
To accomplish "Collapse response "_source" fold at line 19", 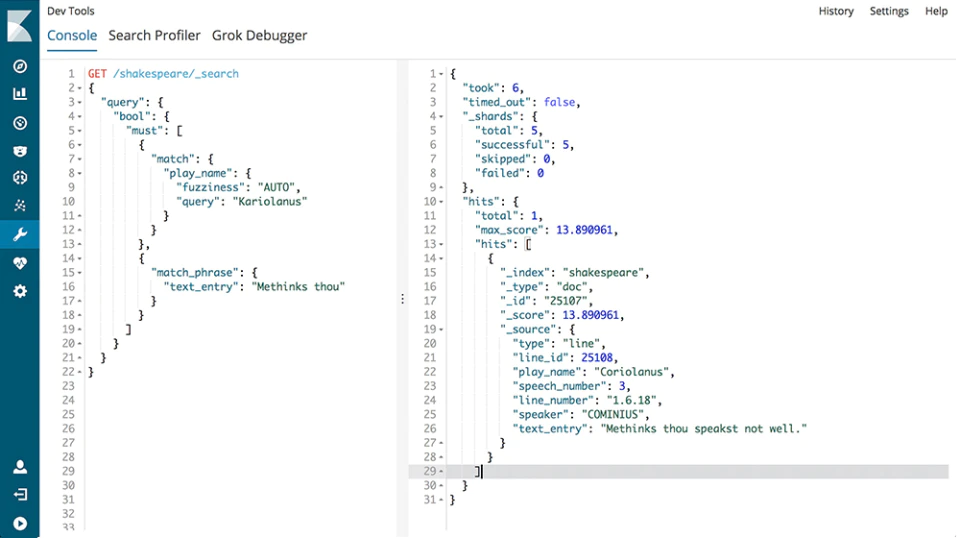I will 441,329.
